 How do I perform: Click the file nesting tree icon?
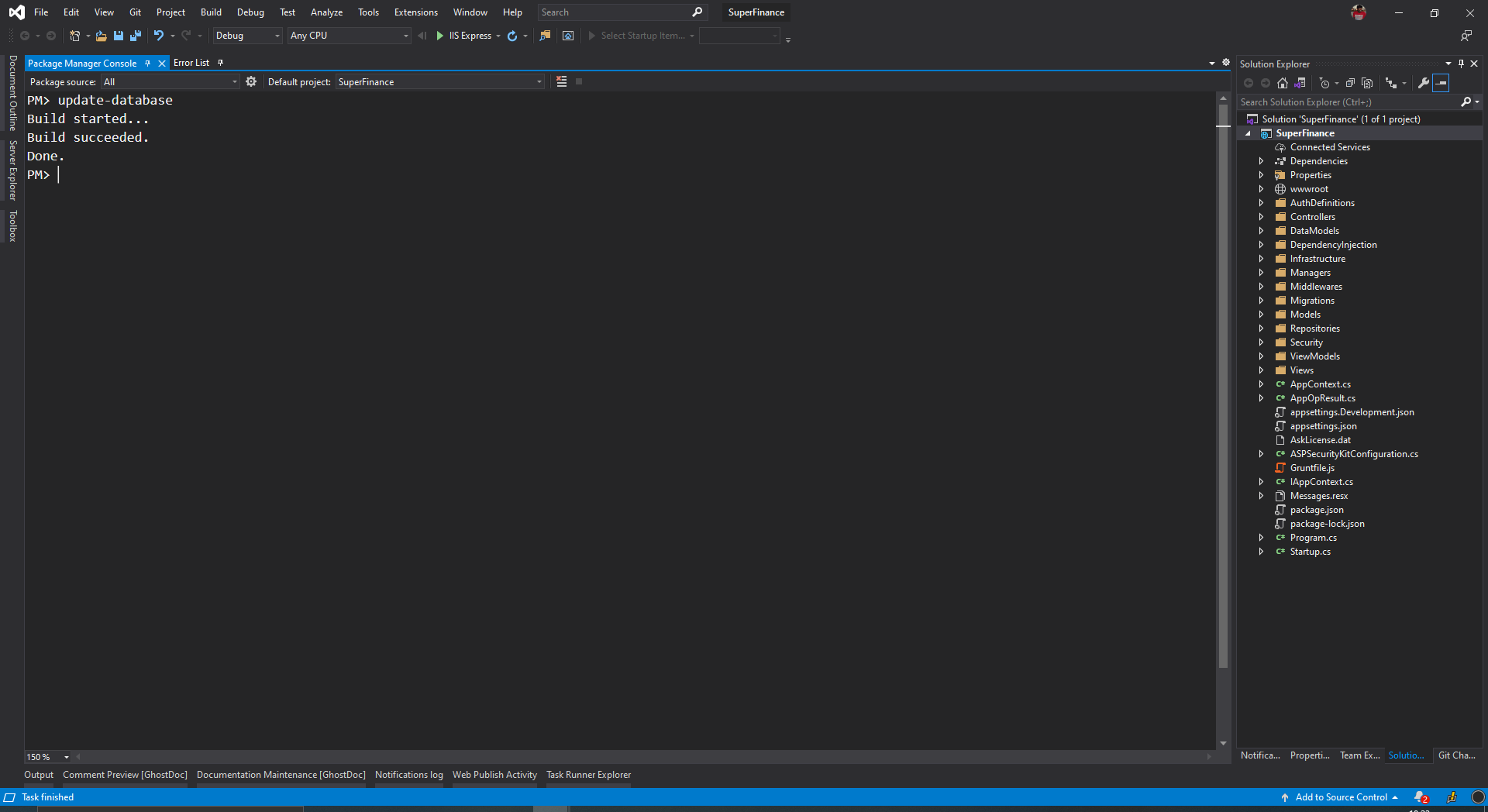1392,83
